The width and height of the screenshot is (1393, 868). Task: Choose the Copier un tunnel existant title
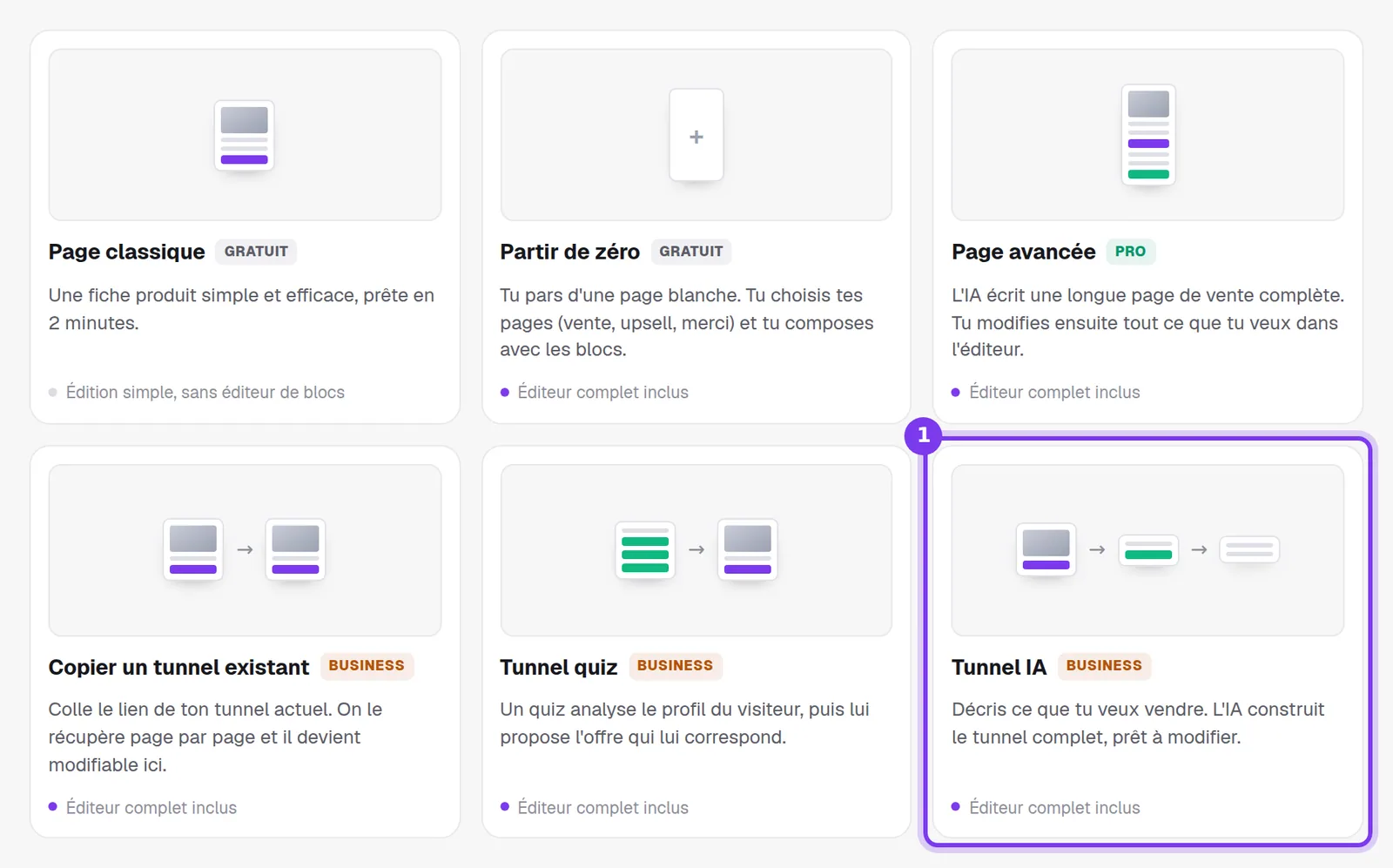pos(179,667)
